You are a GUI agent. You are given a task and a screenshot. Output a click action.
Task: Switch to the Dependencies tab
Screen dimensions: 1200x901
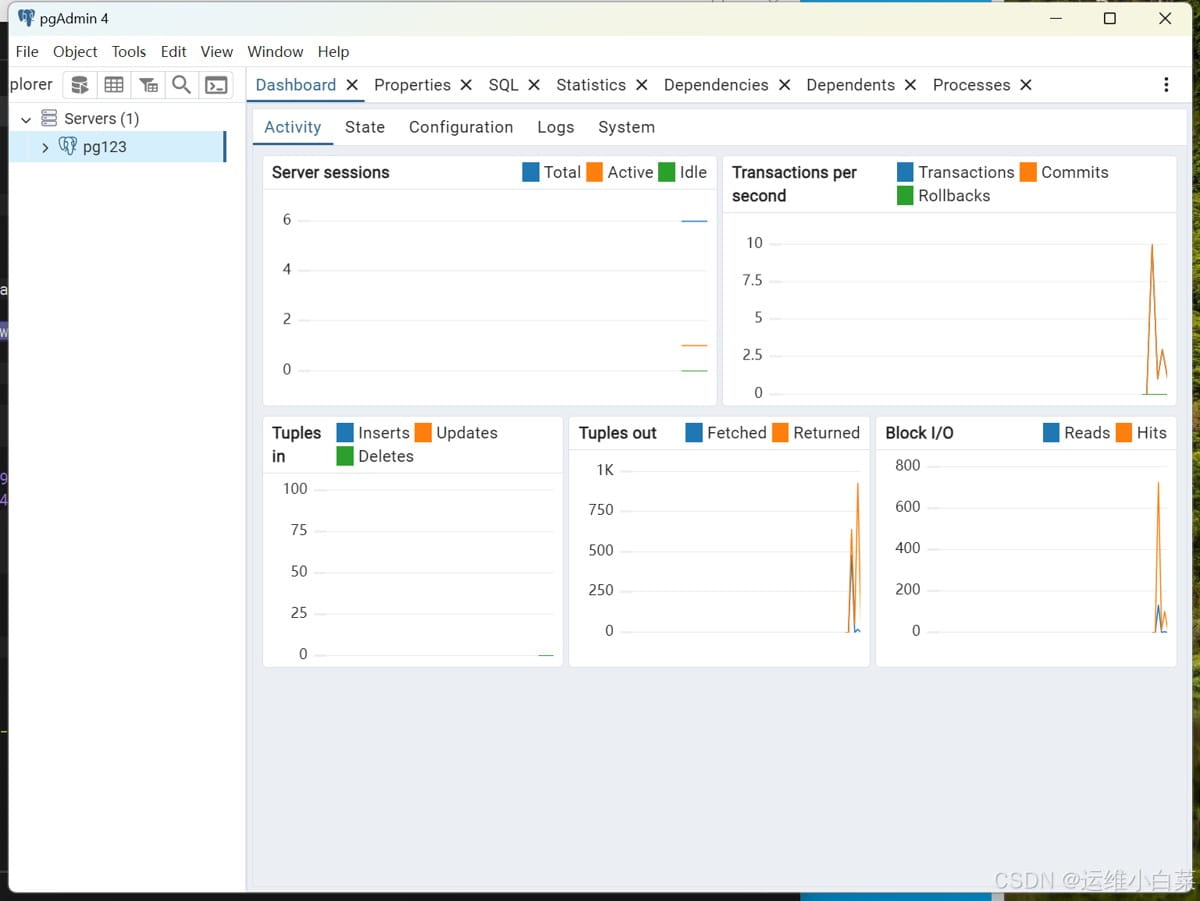click(716, 85)
